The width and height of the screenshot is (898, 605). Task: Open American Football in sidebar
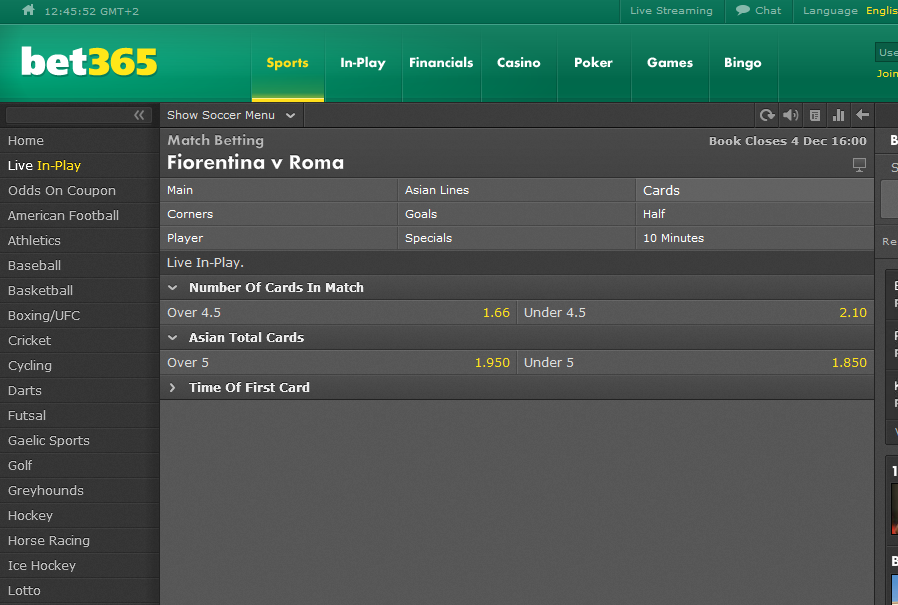pos(80,215)
